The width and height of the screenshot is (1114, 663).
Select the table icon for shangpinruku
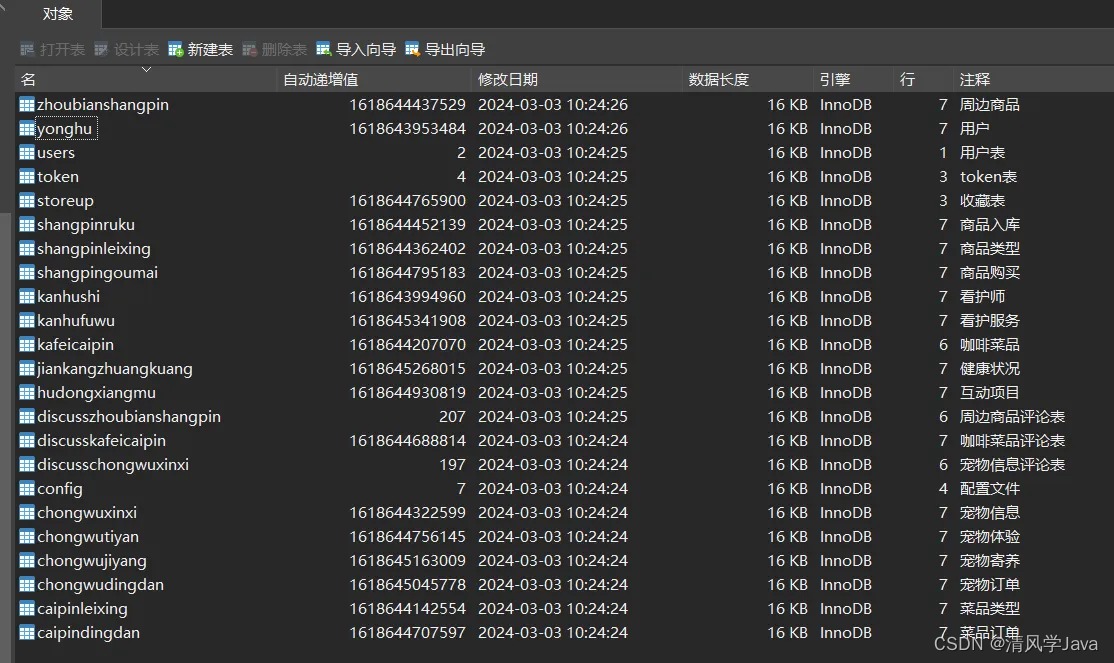point(27,225)
